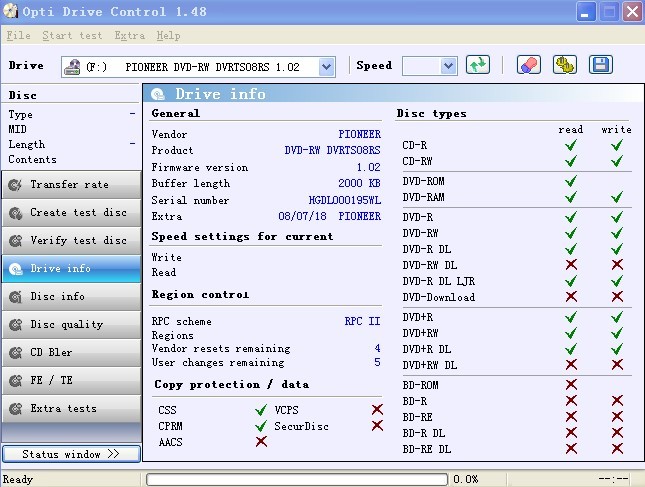Open the Verify test disc page
The height and width of the screenshot is (487, 645).
pos(72,241)
